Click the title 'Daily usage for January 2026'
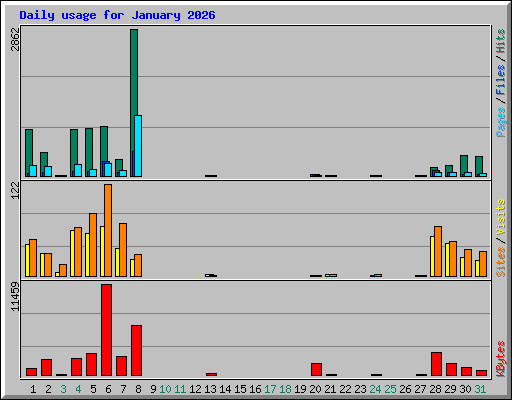Screen dimensions: 512x400 click(117, 16)
